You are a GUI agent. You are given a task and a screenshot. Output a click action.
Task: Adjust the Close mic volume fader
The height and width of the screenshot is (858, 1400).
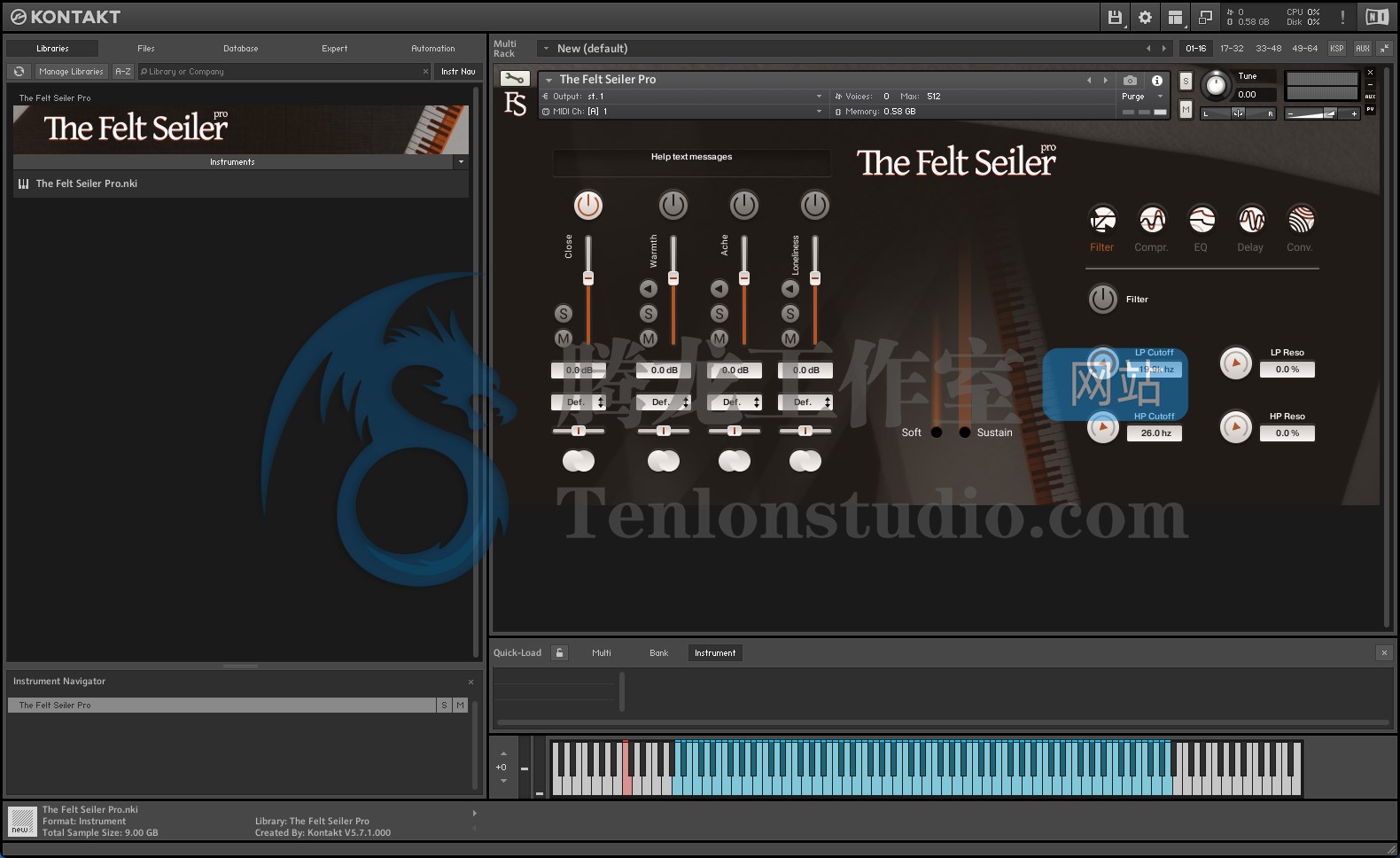pos(588,278)
